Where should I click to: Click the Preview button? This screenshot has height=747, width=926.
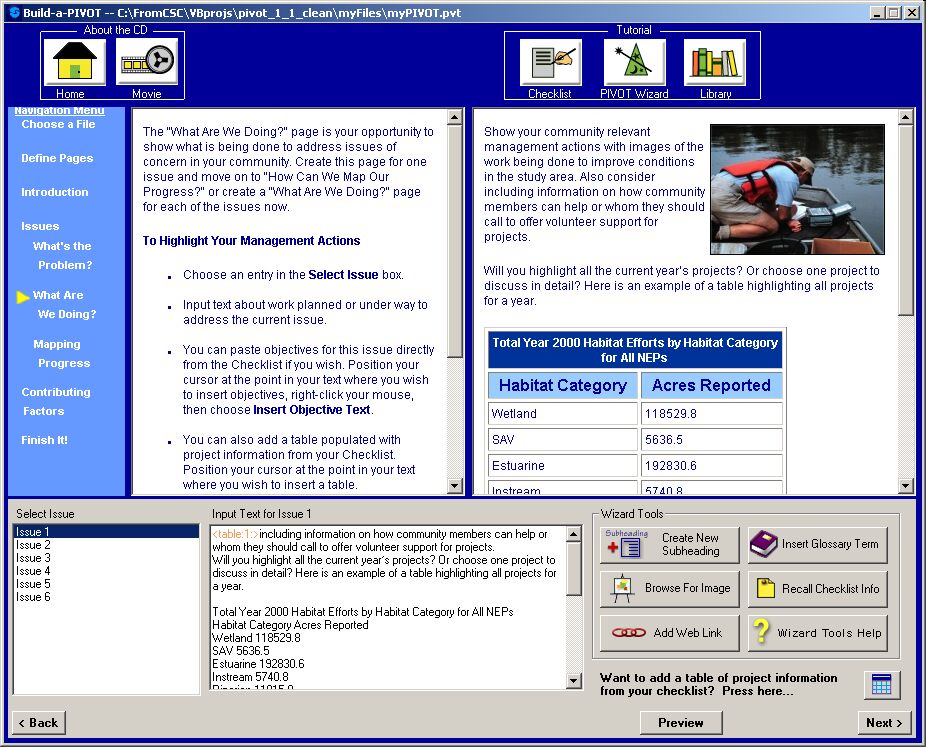point(681,723)
